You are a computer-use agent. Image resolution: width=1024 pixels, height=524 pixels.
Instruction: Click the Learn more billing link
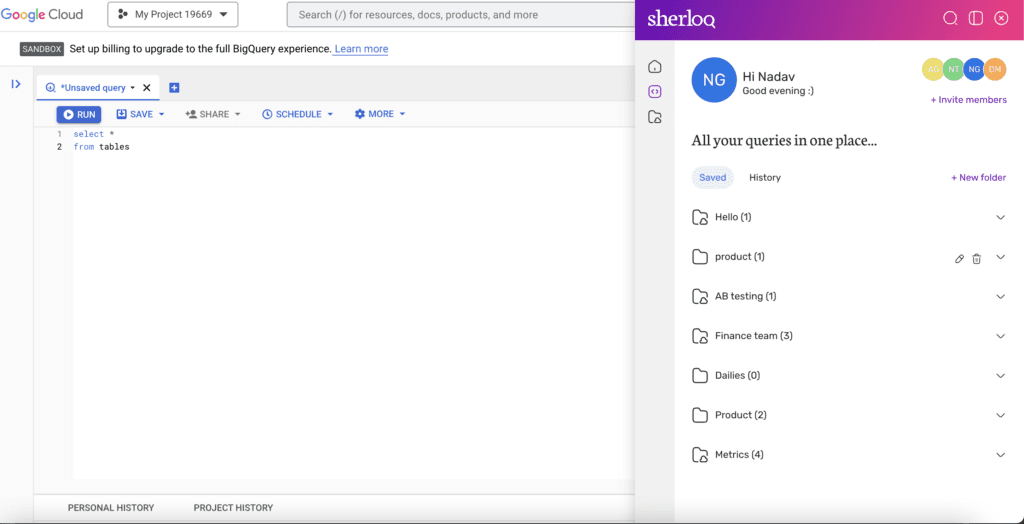coord(361,49)
